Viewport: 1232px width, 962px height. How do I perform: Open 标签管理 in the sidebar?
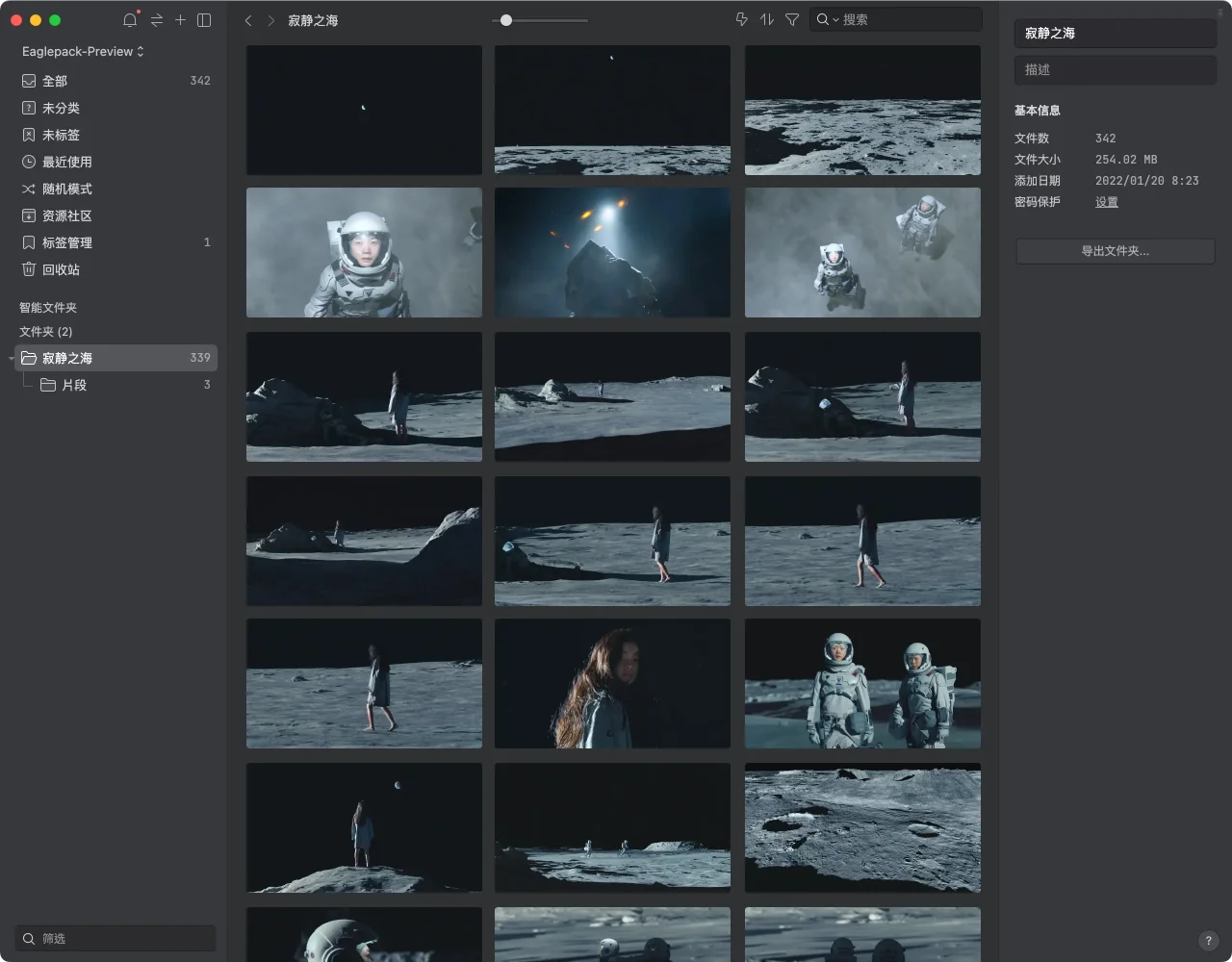coord(115,242)
